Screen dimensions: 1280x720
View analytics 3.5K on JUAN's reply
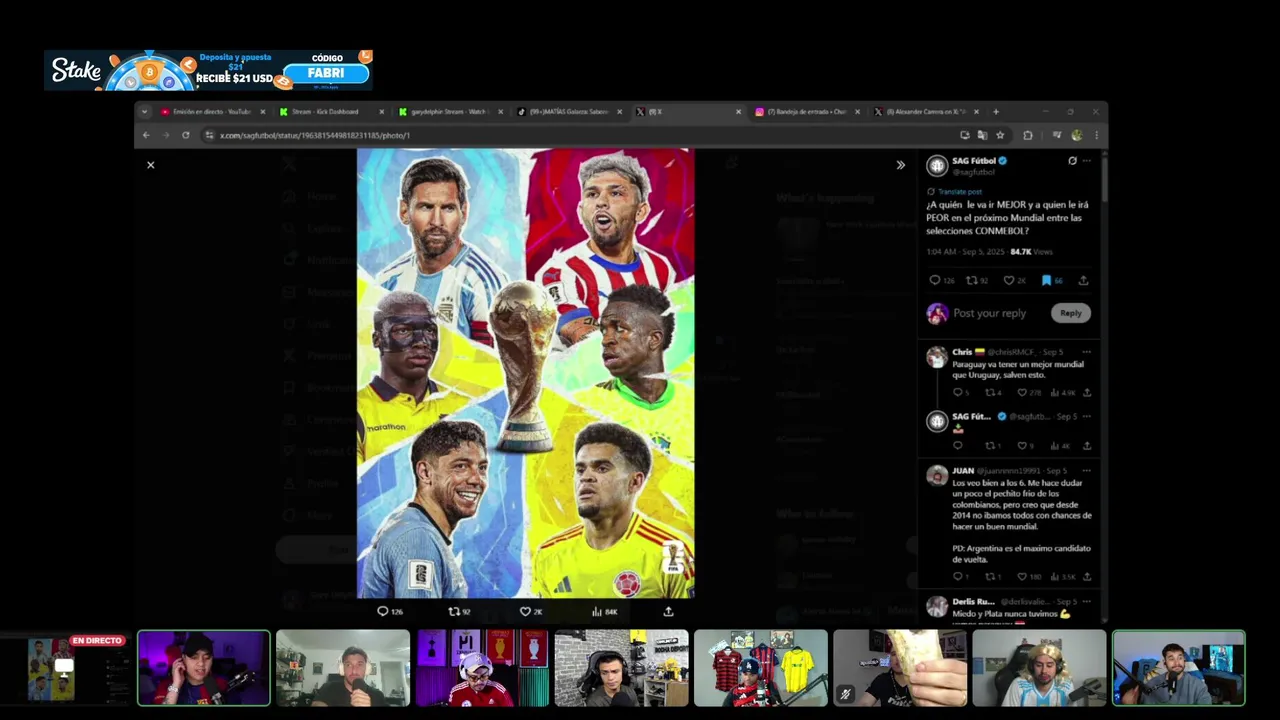[1063, 577]
